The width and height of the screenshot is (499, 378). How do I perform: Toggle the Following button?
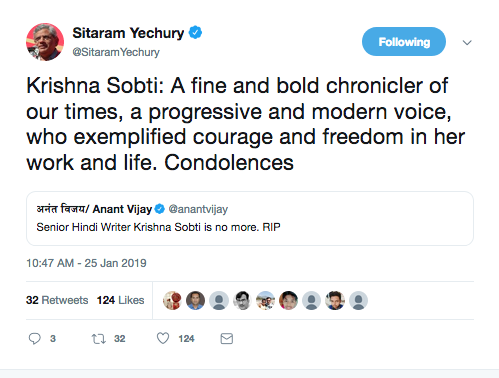[x=404, y=42]
